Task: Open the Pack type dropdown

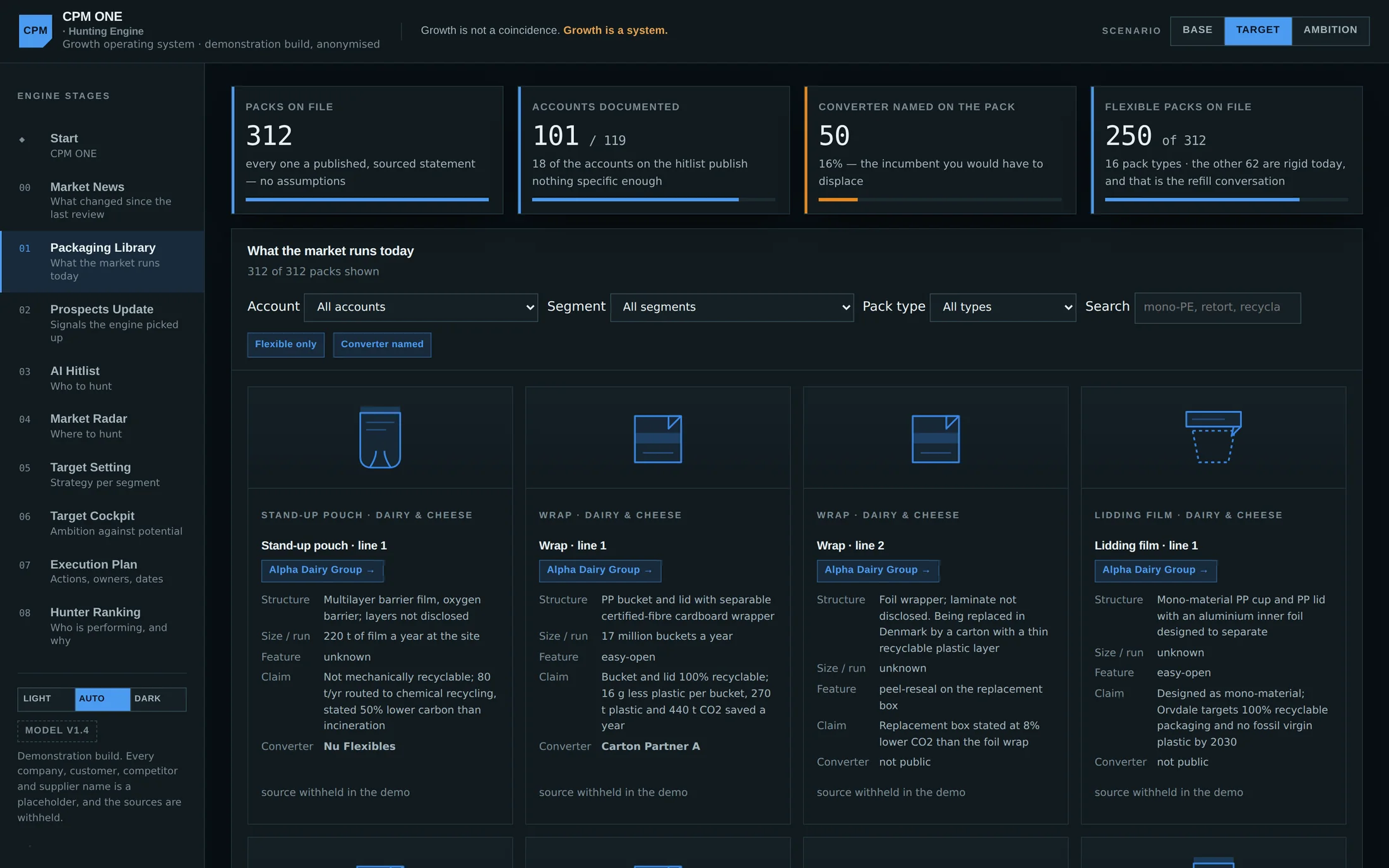Action: 1003,307
